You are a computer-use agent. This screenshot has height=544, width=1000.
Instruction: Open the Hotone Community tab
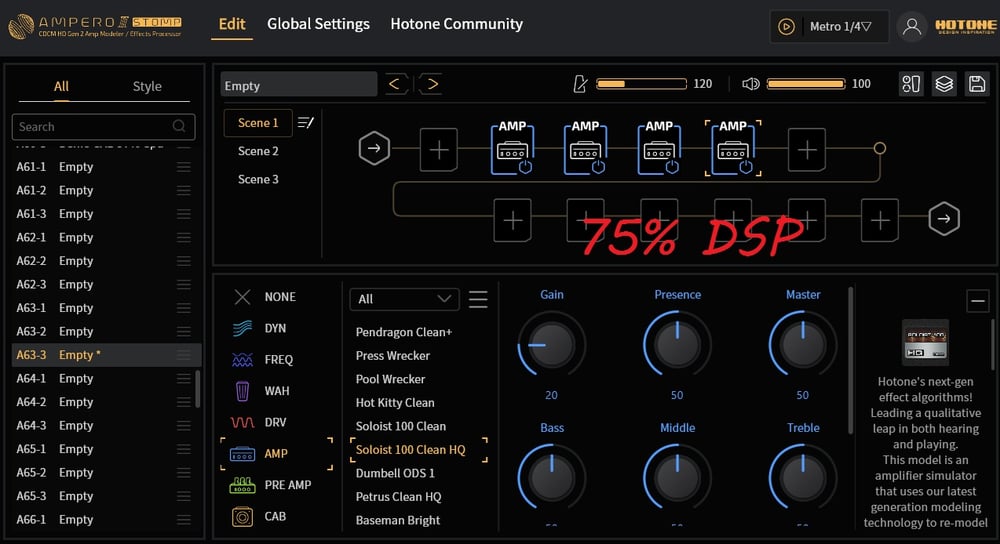pos(457,24)
